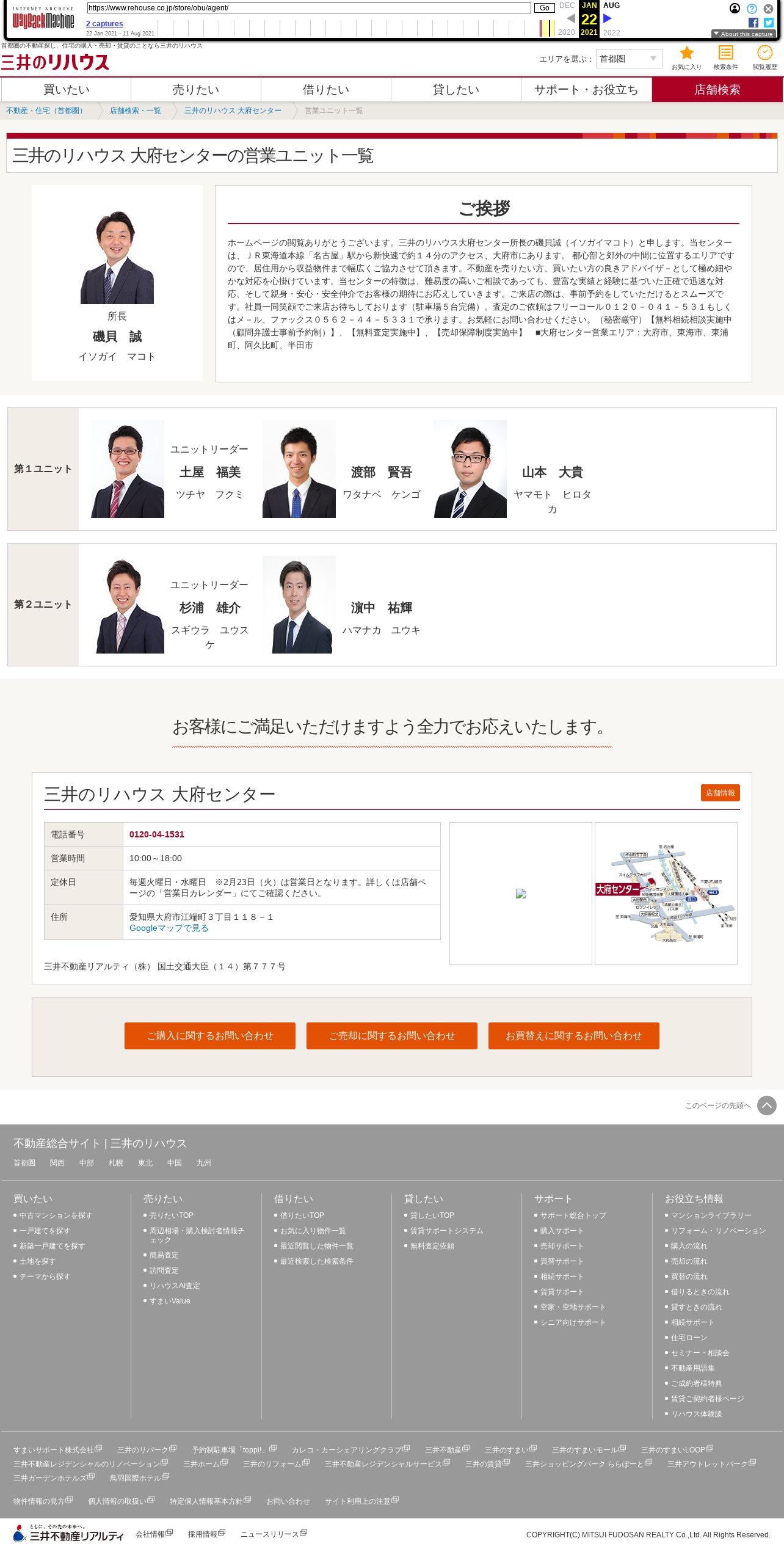The width and height of the screenshot is (784, 1552).
Task: Select the 店舗検索 tab
Action: click(x=717, y=90)
